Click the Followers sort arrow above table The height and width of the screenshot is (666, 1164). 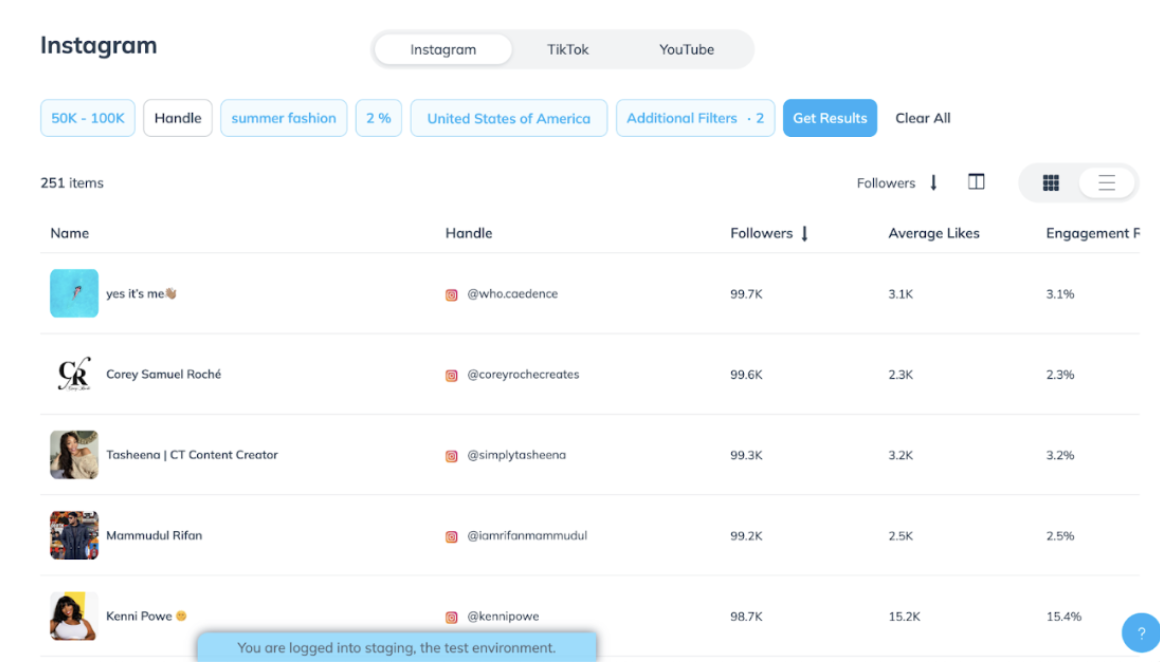933,183
